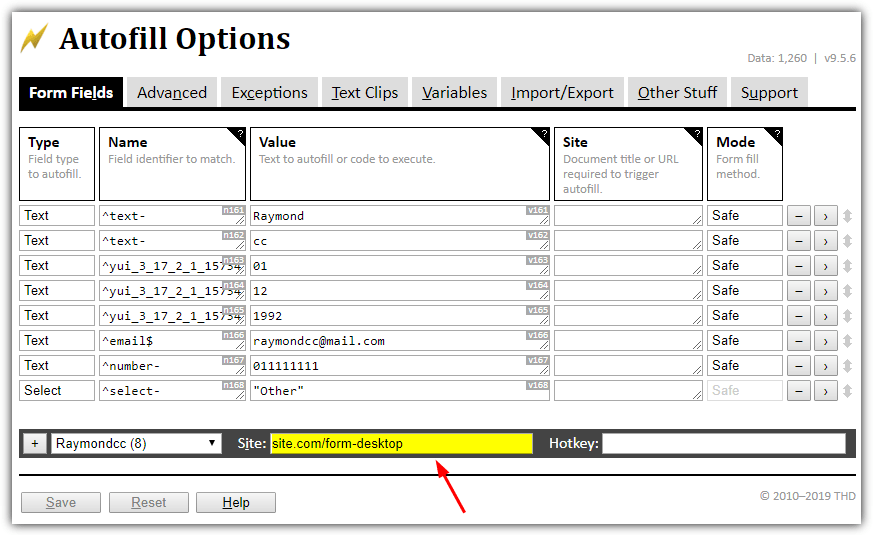
Task: Open Help
Action: [236, 503]
